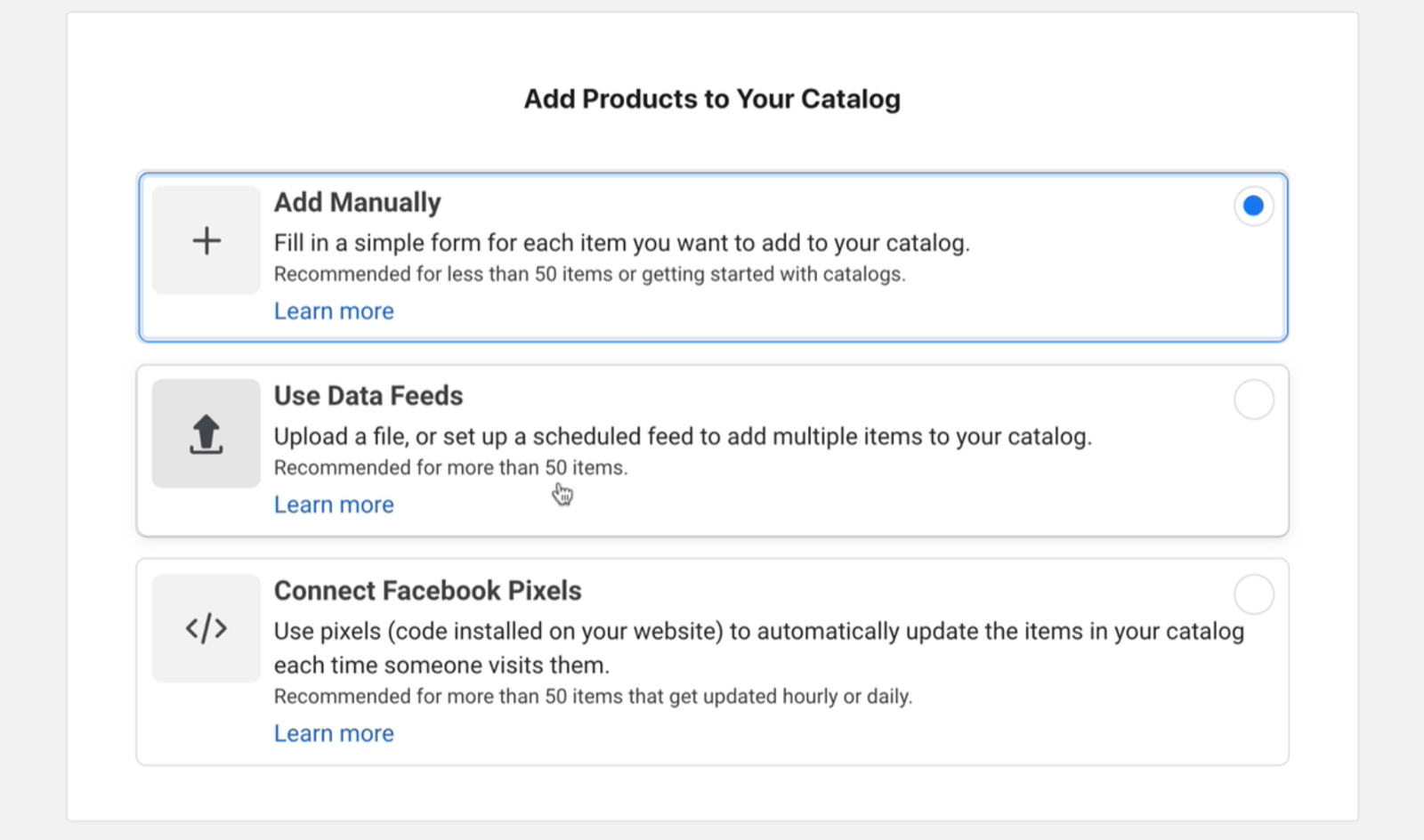Click the 'Add Products to Your Catalog' heading
1424x840 pixels.
[x=712, y=99]
